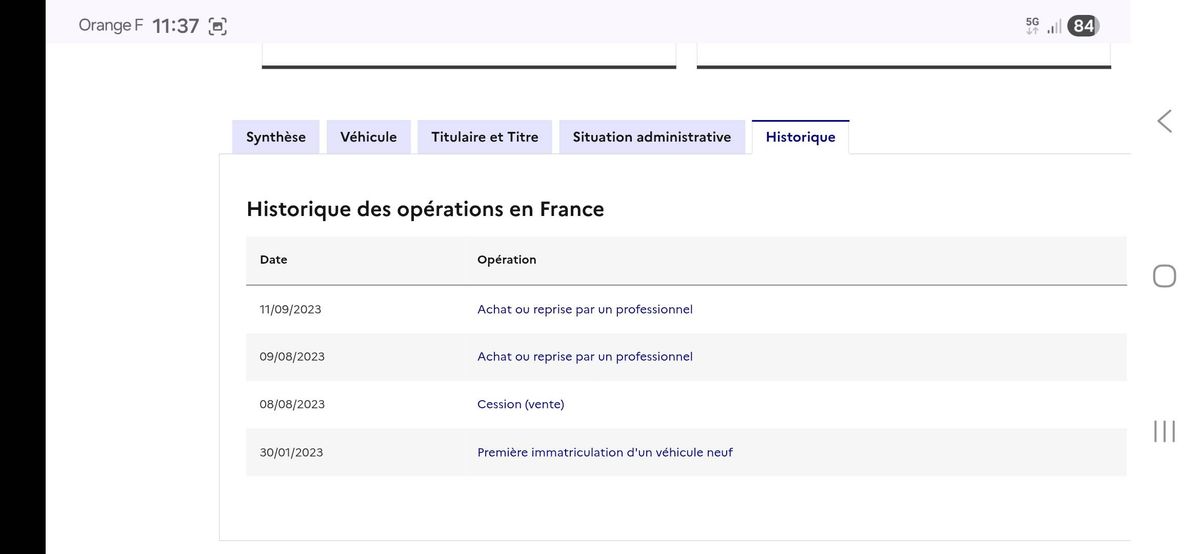Open recent apps with three-bar icon
The image size is (1200, 554).
click(1164, 431)
